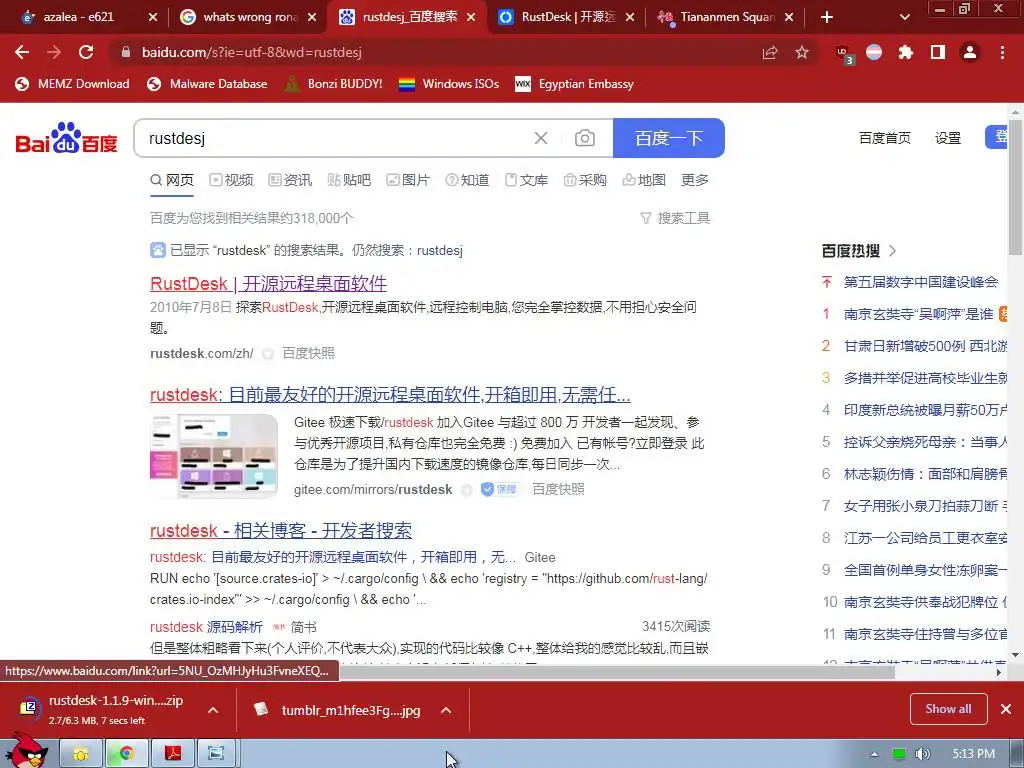Click the Gitee rustdesk result thumbnail
The width and height of the screenshot is (1024, 768).
(x=214, y=456)
